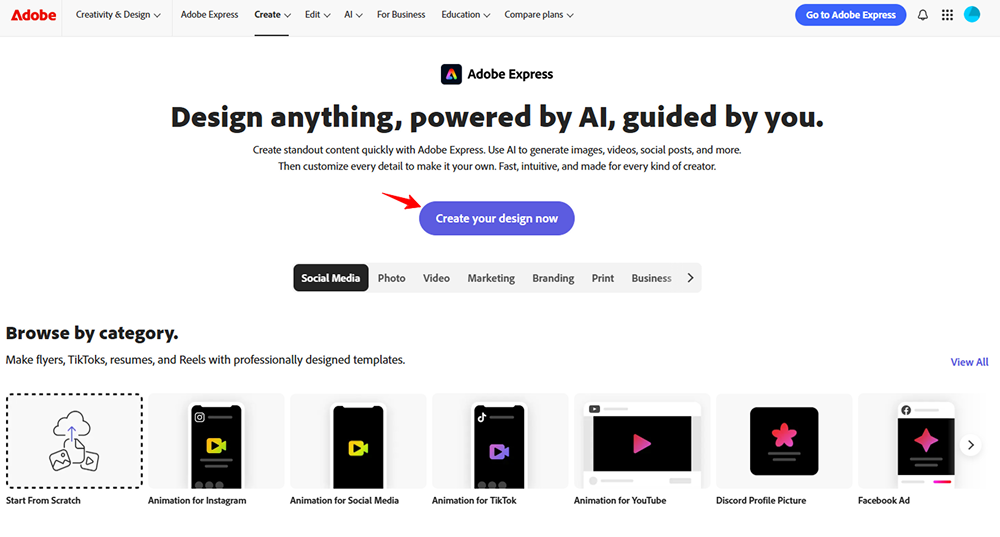Open the app switcher grid icon
Image resolution: width=1000 pixels, height=537 pixels.
tap(947, 15)
